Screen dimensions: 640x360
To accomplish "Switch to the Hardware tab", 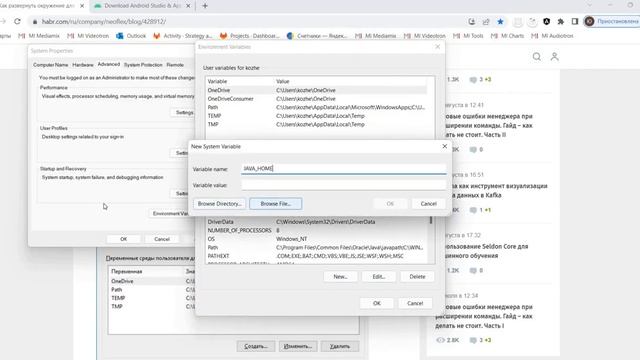I will coord(83,65).
